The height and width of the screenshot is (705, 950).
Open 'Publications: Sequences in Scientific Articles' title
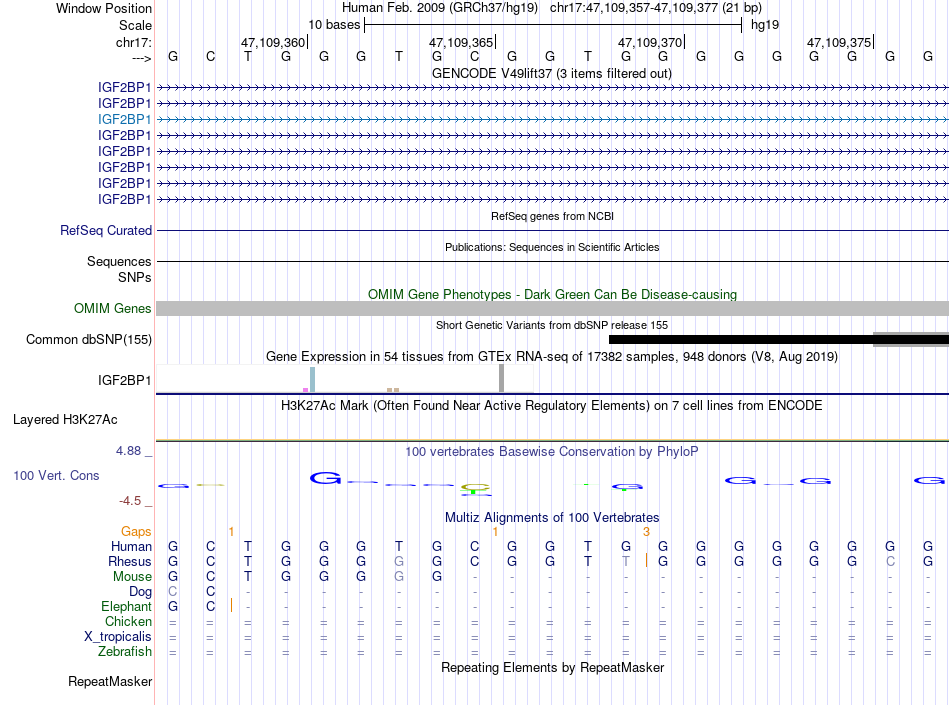pyautogui.click(x=552, y=247)
